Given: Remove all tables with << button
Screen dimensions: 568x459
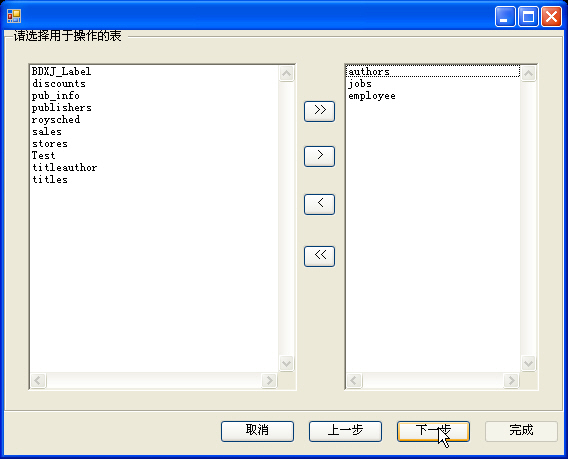Looking at the screenshot, I should coord(319,256).
